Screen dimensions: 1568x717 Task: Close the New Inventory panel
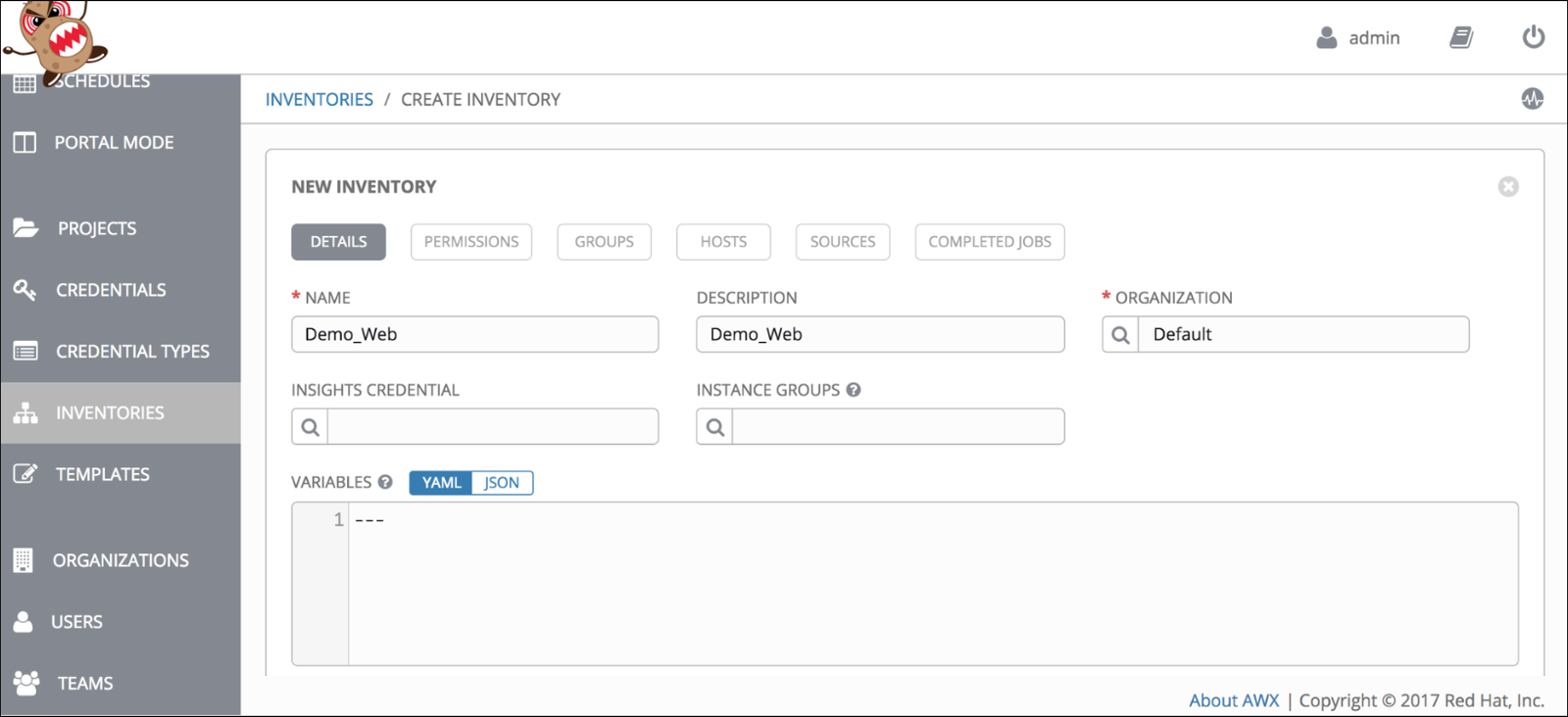pos(1508,186)
